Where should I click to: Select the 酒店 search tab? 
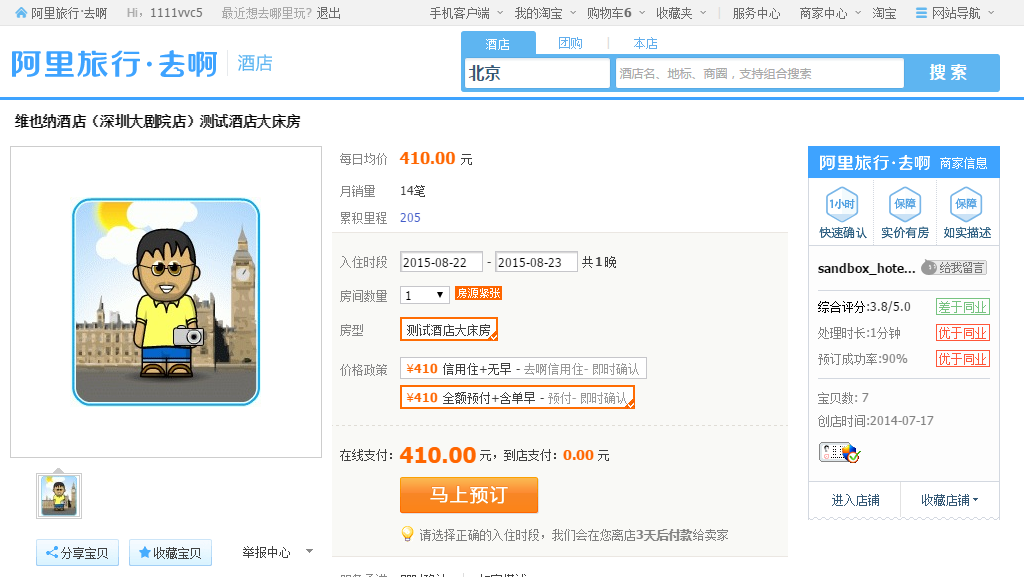tap(498, 44)
